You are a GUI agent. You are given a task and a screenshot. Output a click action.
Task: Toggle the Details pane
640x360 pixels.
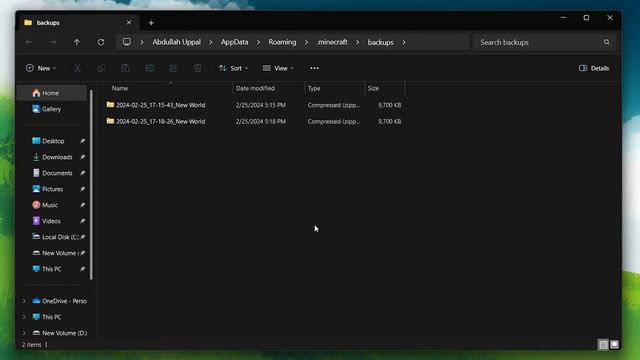[594, 68]
